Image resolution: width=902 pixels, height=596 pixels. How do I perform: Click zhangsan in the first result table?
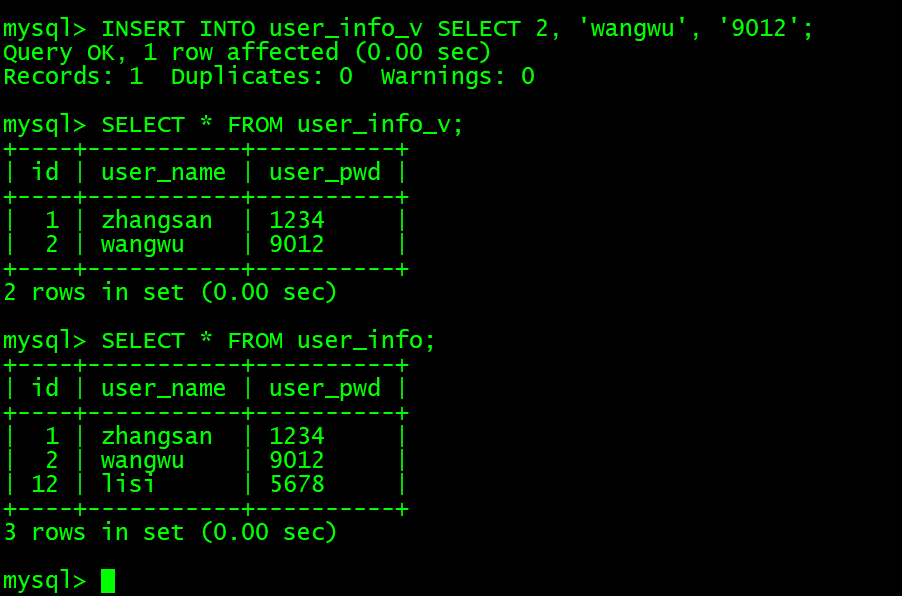tap(157, 221)
